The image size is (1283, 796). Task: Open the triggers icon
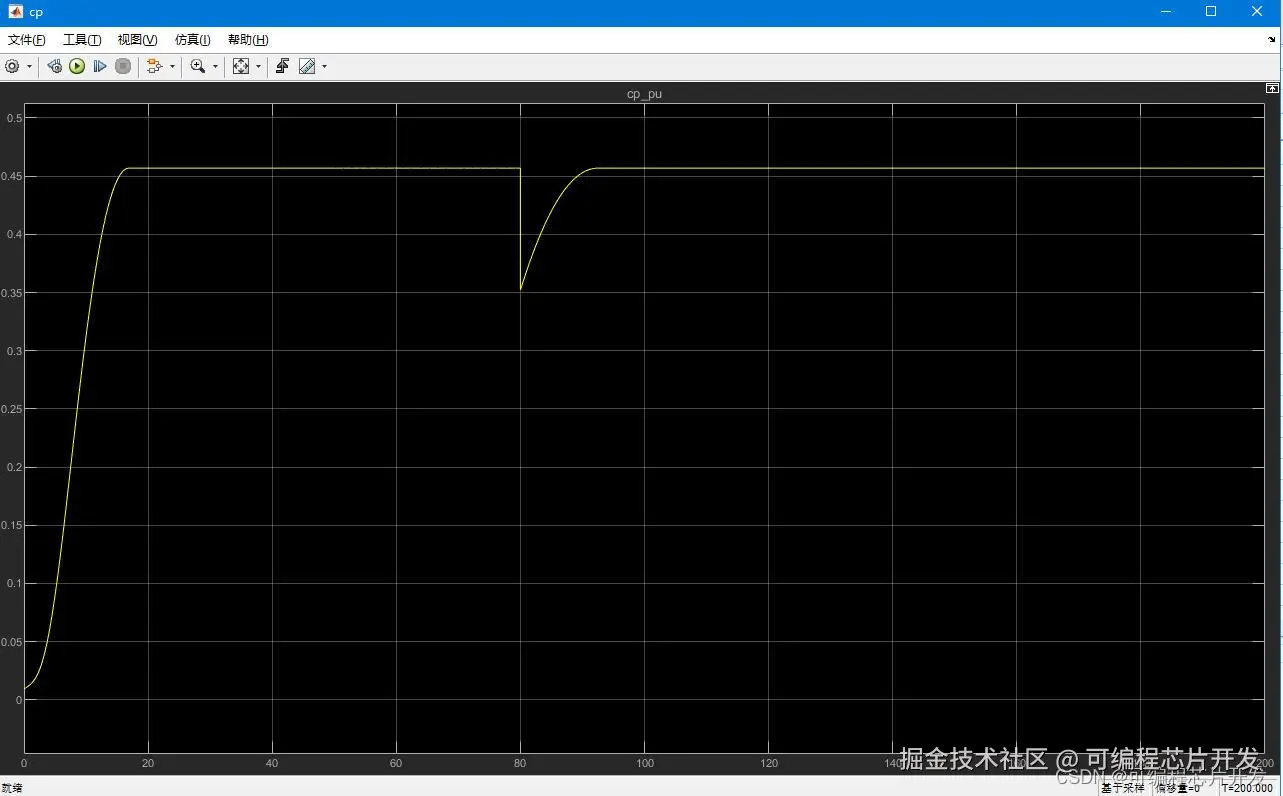pos(283,66)
